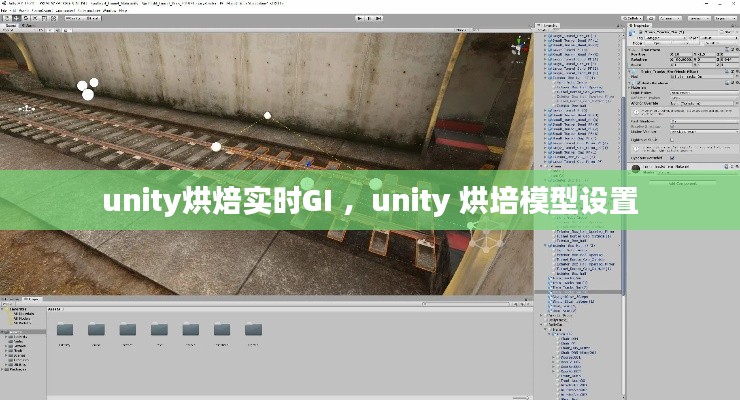Open the GameObject menu
740x400 pixels.
pos(42,10)
